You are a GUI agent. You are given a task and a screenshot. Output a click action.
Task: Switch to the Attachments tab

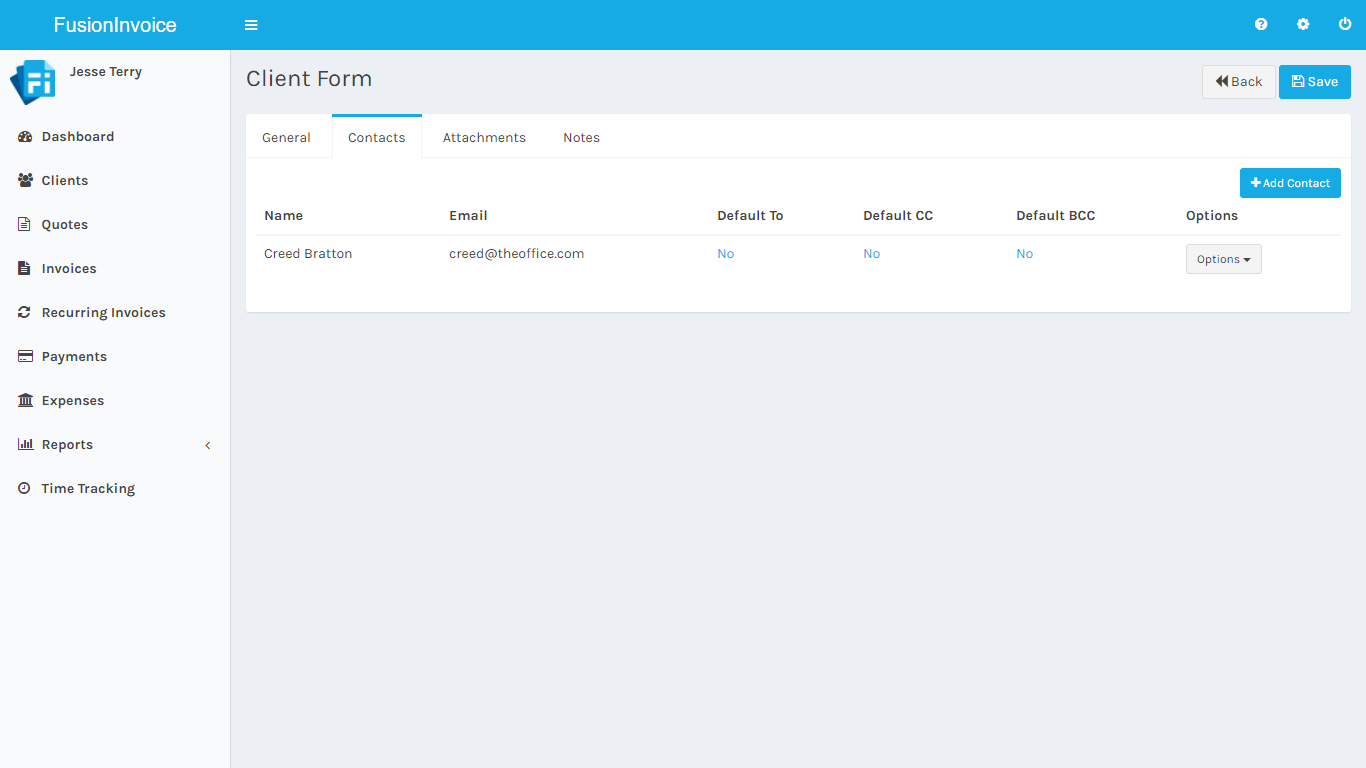pos(484,138)
